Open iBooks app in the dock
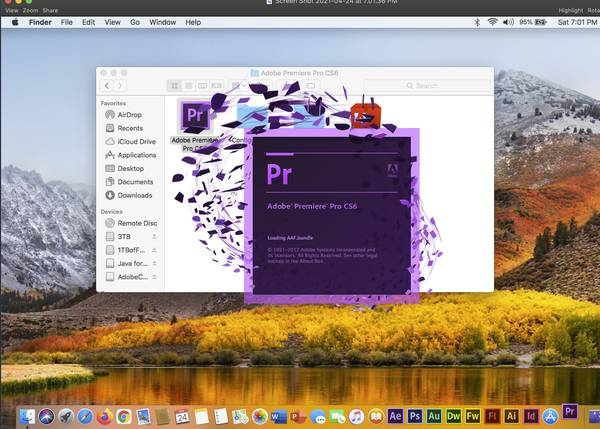 pos(376,416)
